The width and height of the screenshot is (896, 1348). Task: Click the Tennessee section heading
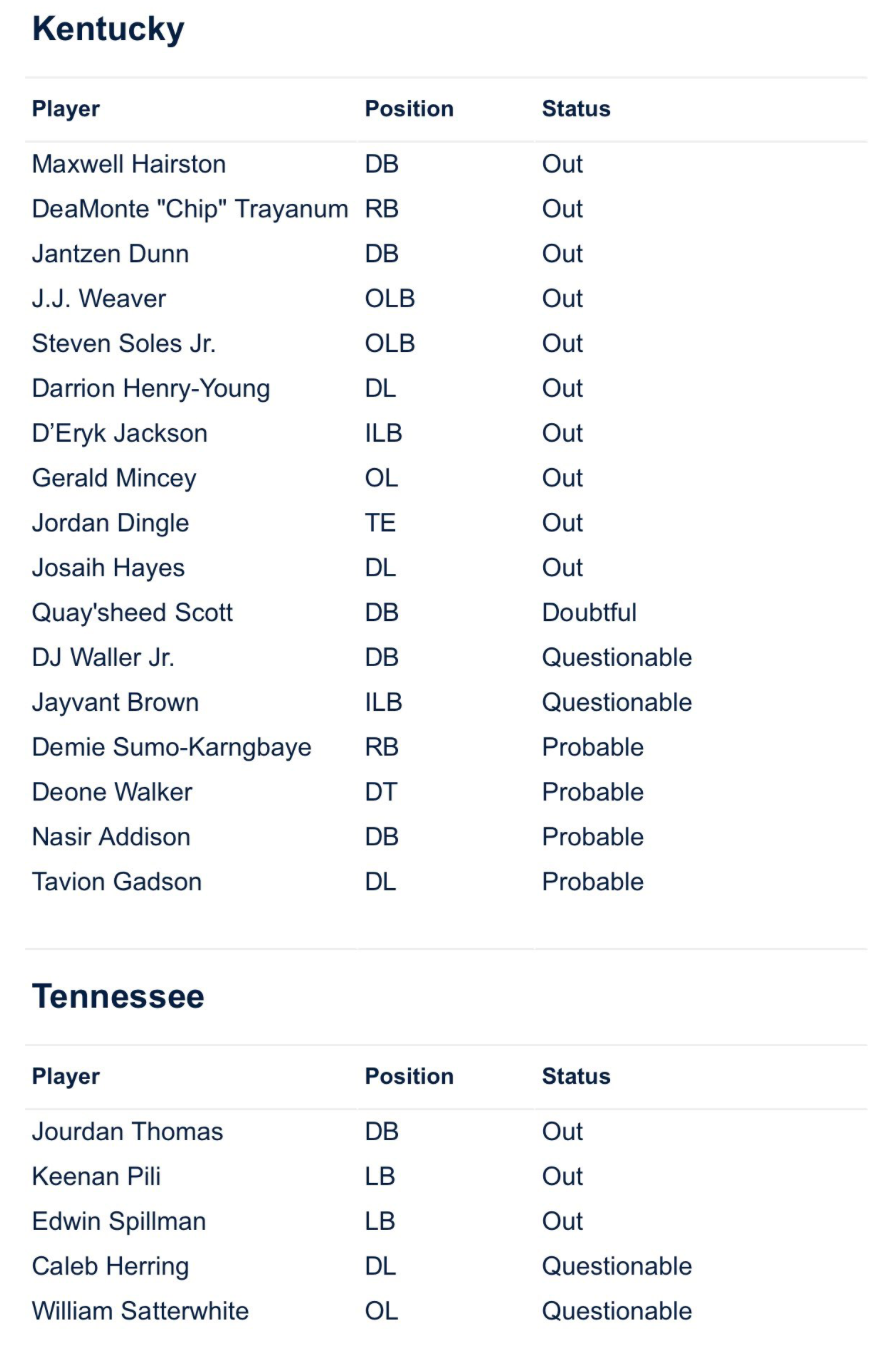tap(118, 996)
